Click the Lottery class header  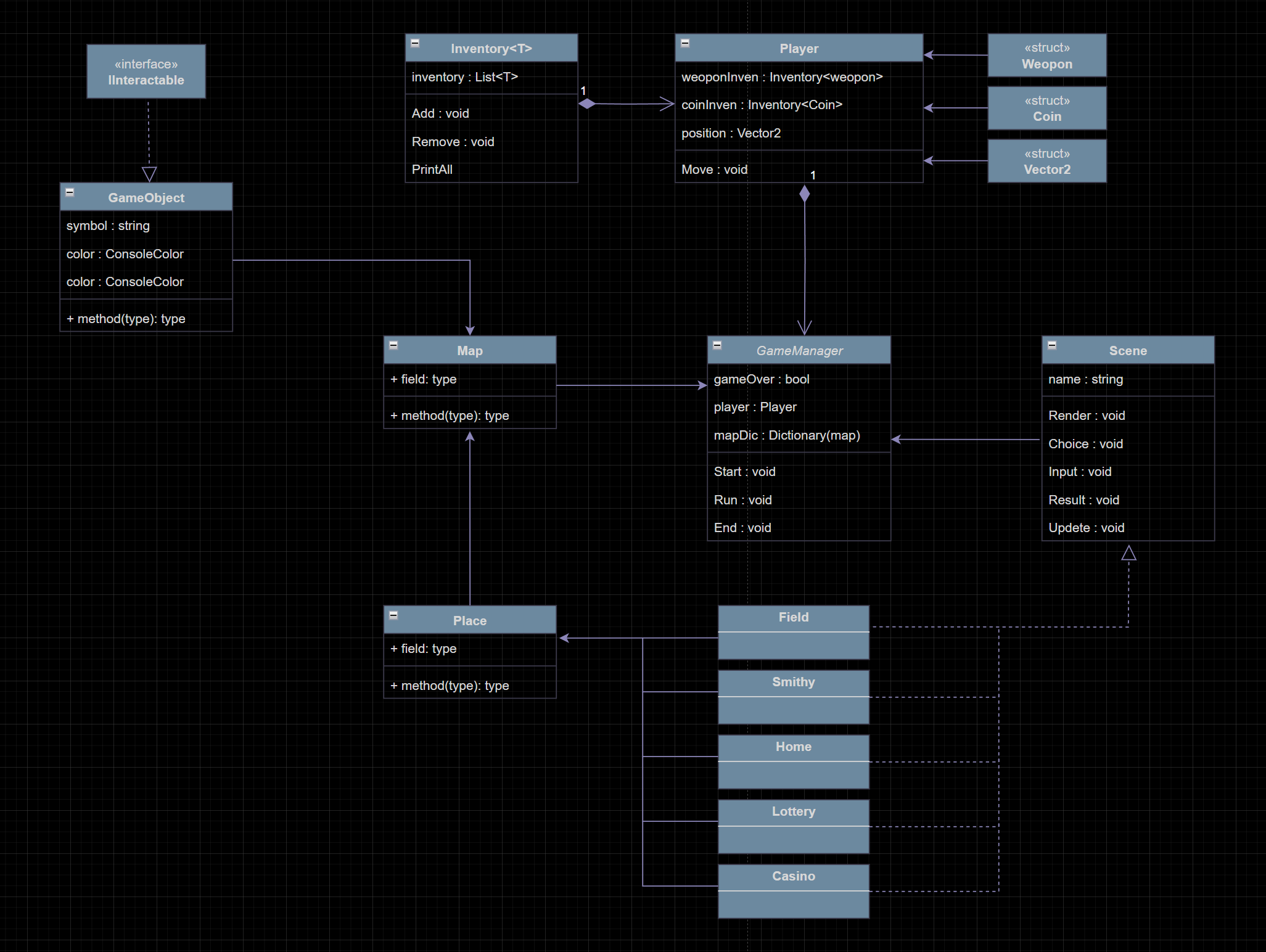click(x=793, y=812)
